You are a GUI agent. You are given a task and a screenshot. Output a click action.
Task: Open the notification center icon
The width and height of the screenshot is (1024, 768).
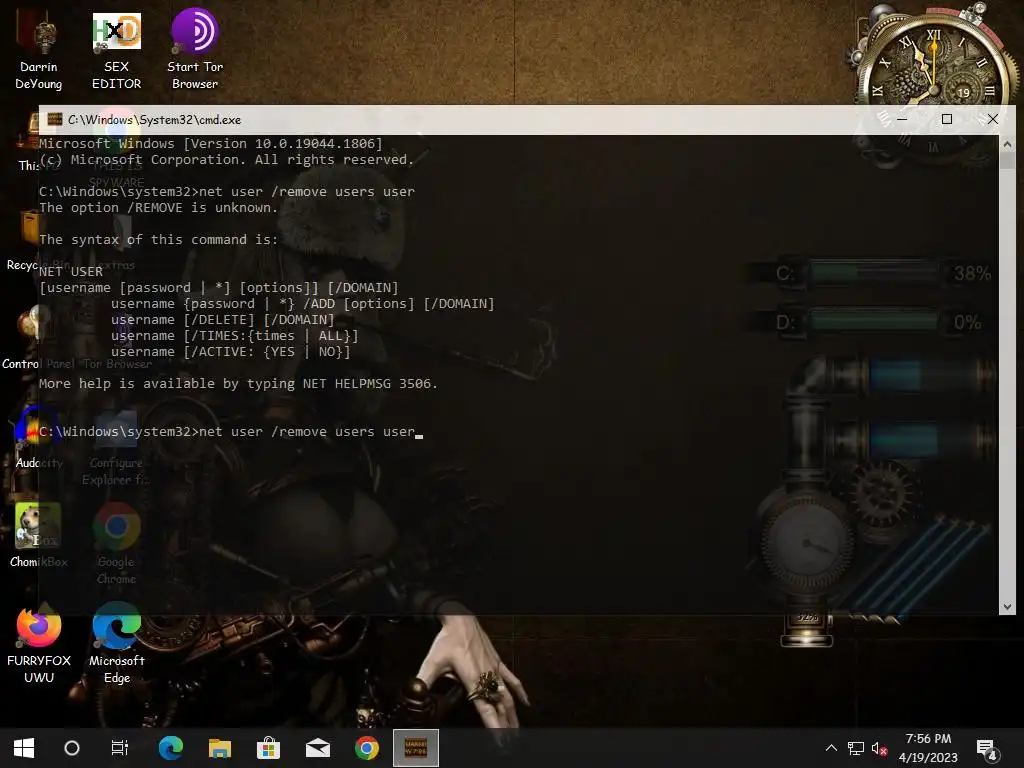(986, 749)
